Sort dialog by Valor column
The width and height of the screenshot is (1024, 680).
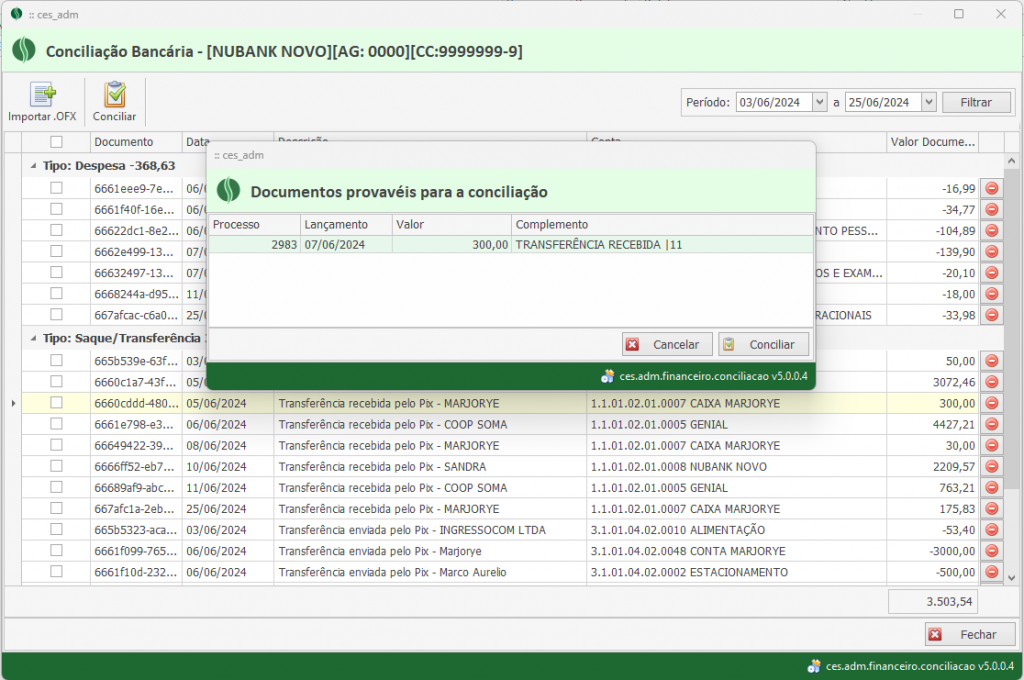(452, 225)
